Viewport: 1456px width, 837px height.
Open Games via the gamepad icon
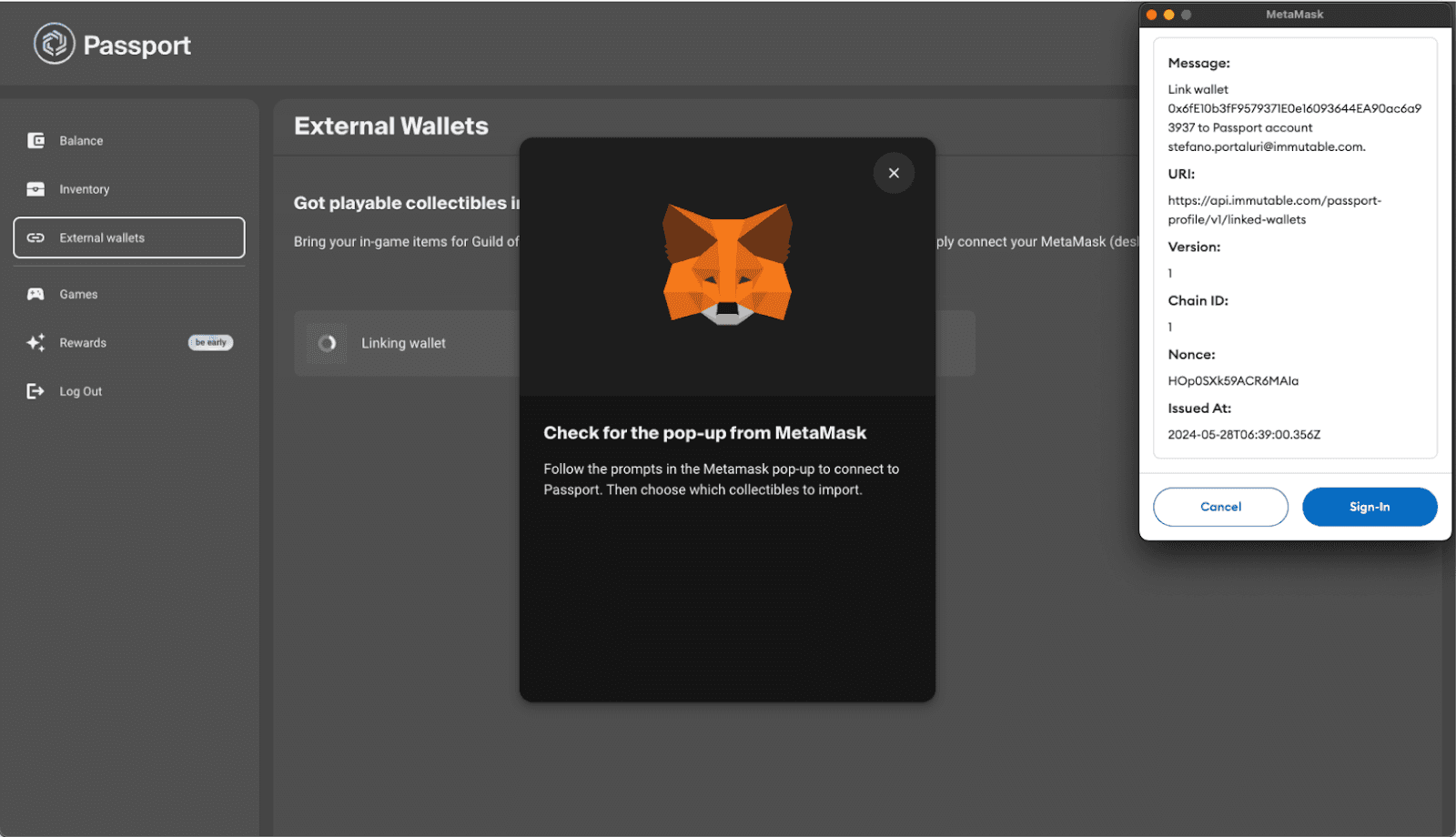pos(35,293)
